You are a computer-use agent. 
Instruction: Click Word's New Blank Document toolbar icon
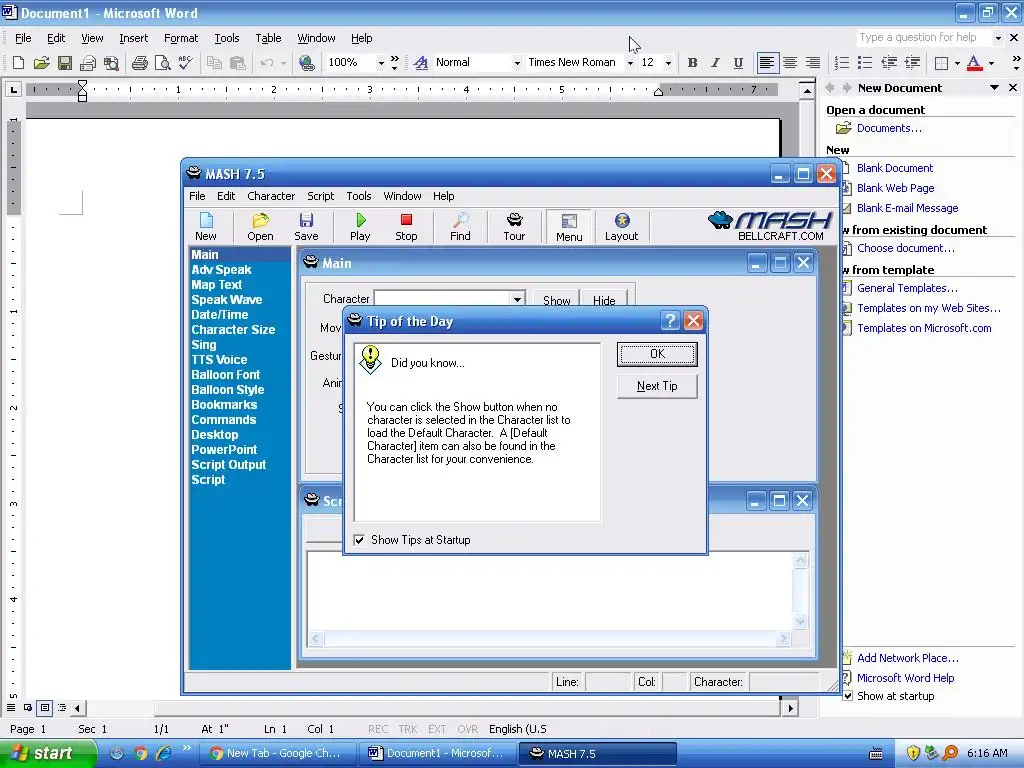[18, 63]
